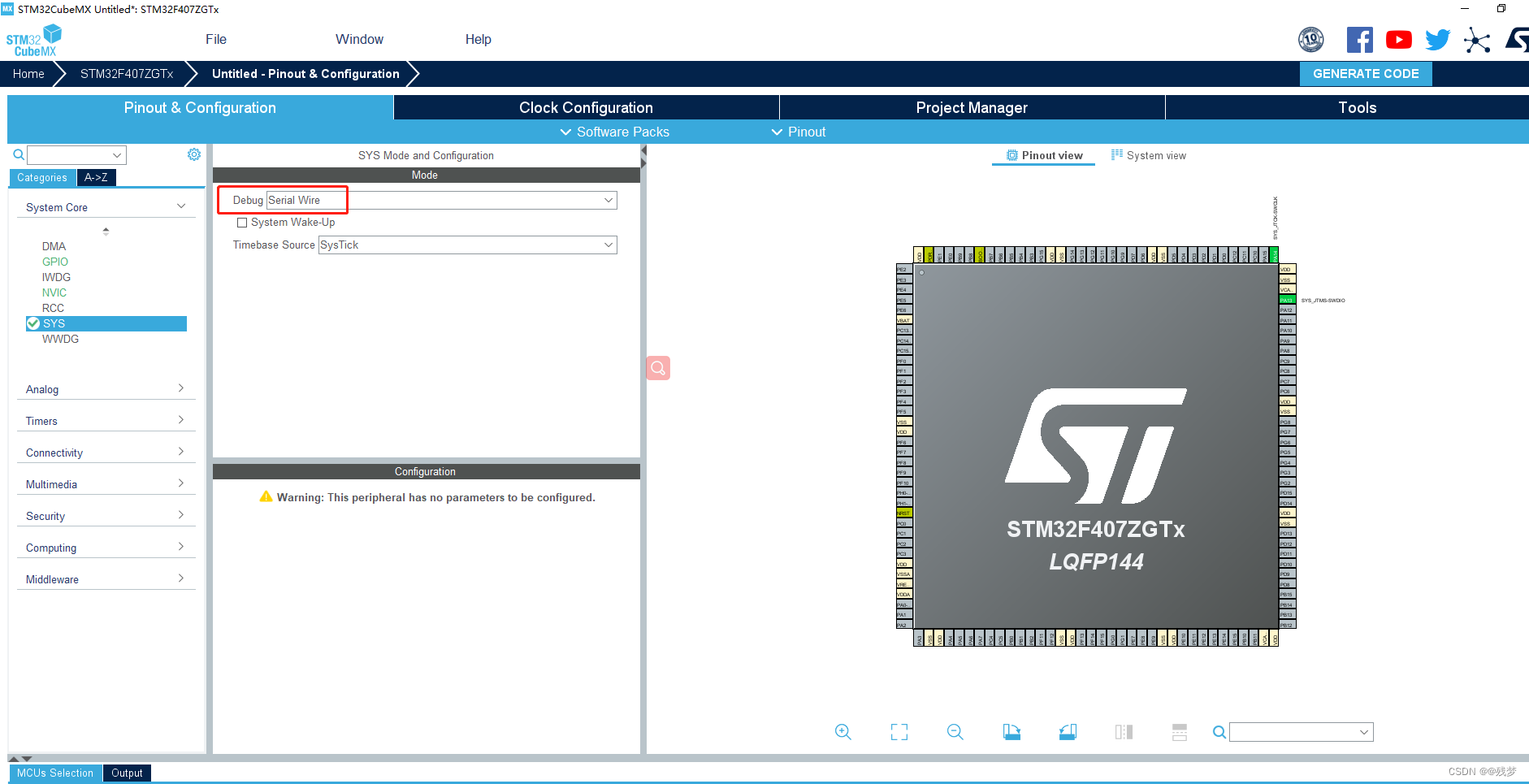Open the Timebase Source dropdown

[607, 245]
